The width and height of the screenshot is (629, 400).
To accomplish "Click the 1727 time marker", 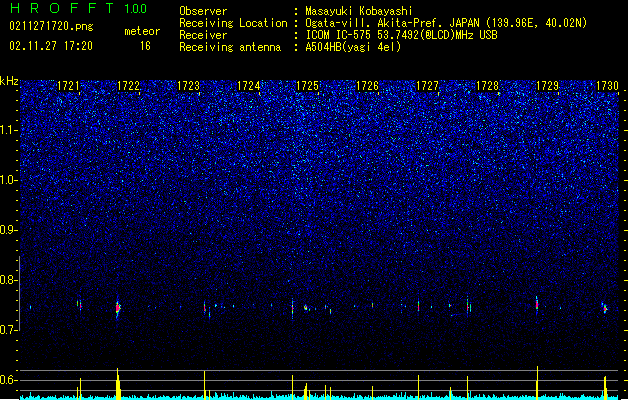I will (428, 86).
